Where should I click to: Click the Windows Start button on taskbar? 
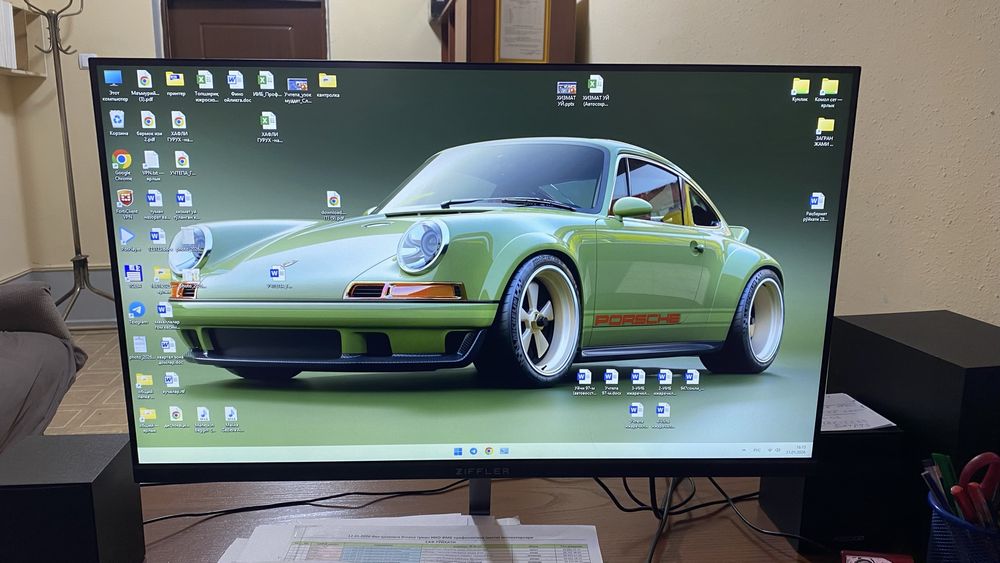pos(457,451)
